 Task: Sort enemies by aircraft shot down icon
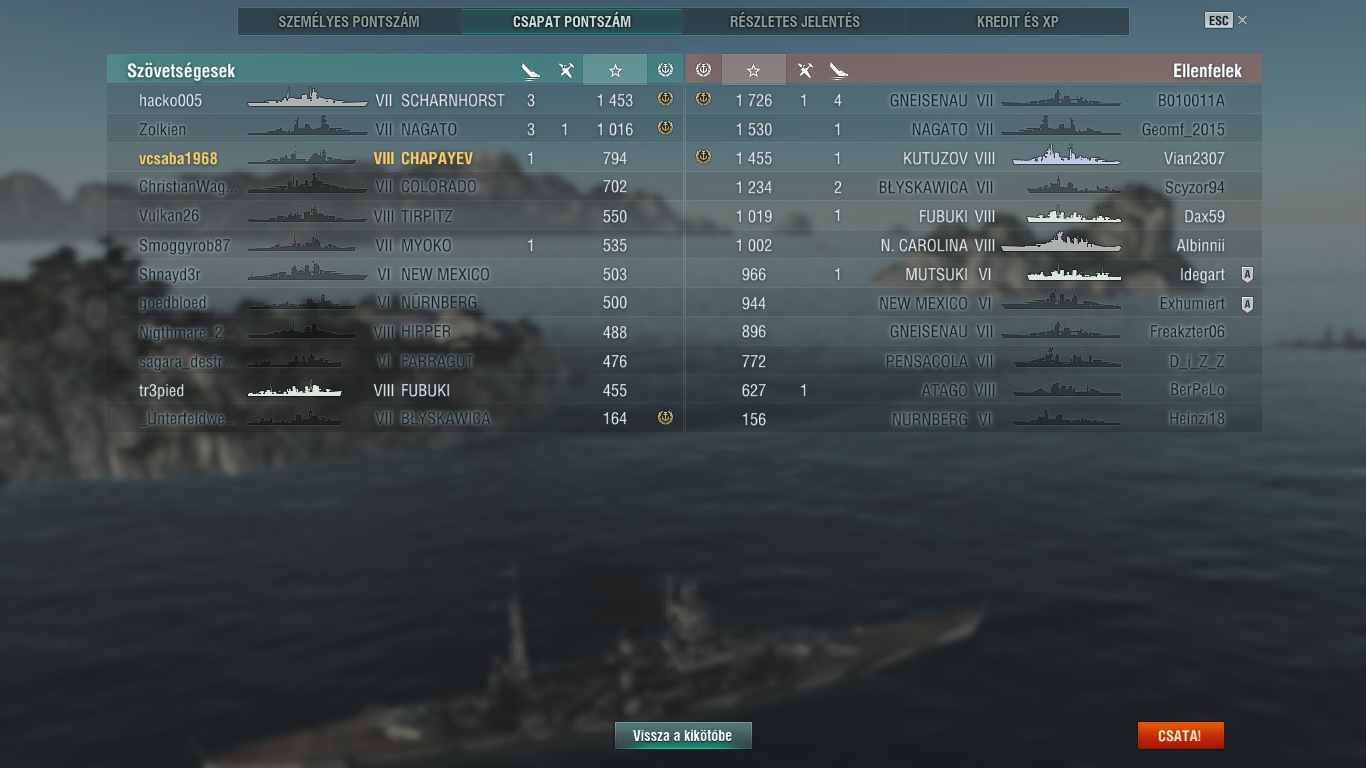[805, 70]
